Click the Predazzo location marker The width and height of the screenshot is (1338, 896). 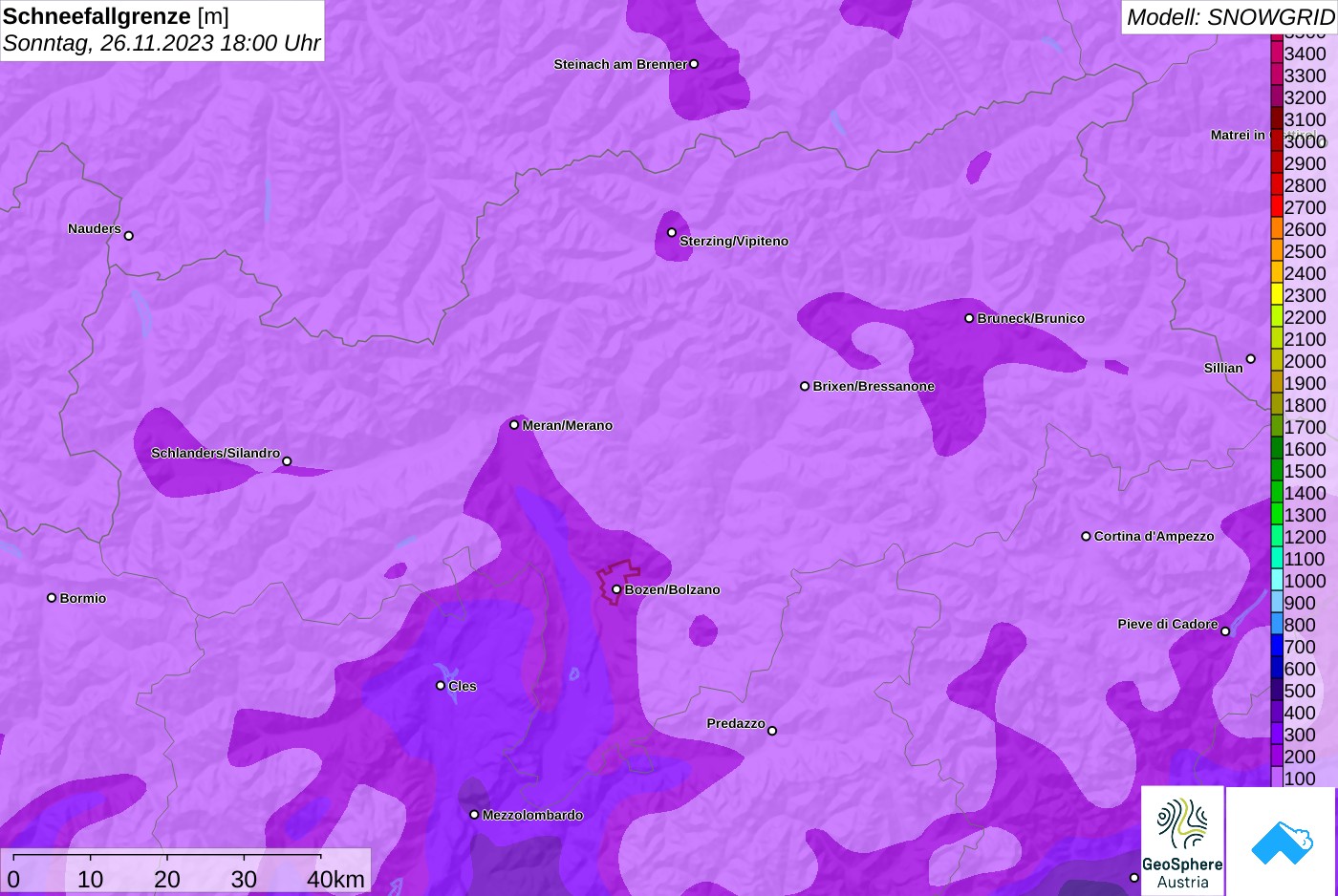coord(772,731)
